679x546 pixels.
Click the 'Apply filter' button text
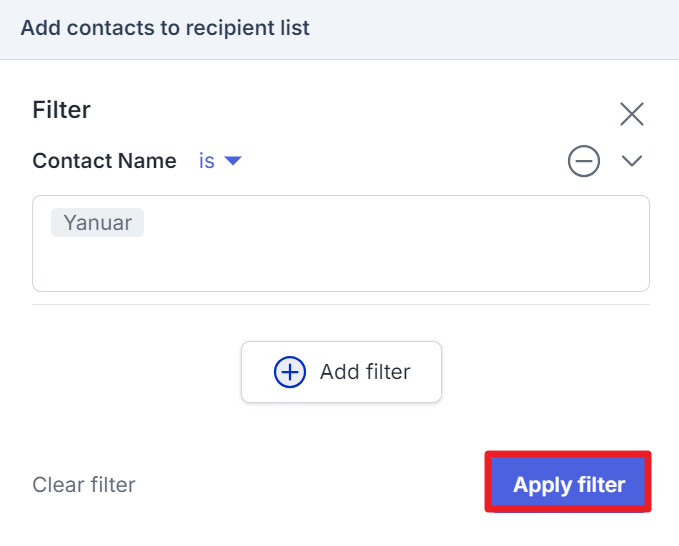pyautogui.click(x=569, y=484)
